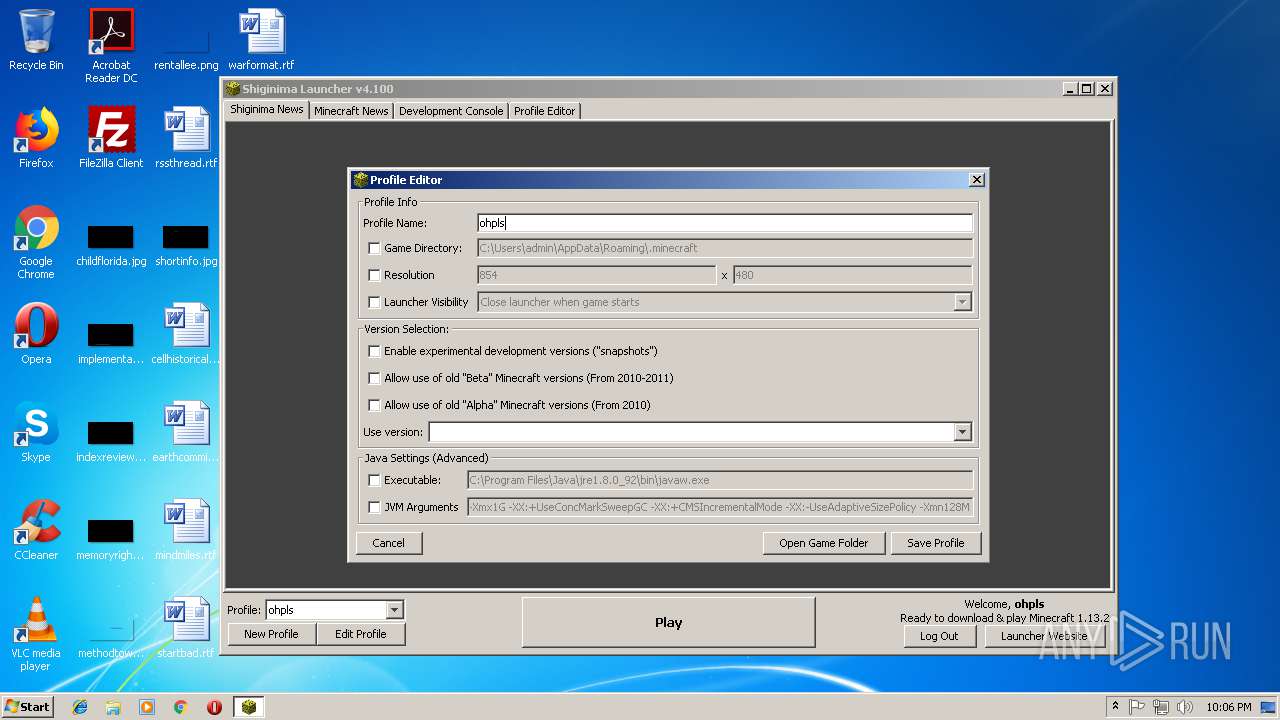This screenshot has height=720, width=1280.
Task: Expand the Launcher Visibility dropdown
Action: pyautogui.click(x=962, y=302)
